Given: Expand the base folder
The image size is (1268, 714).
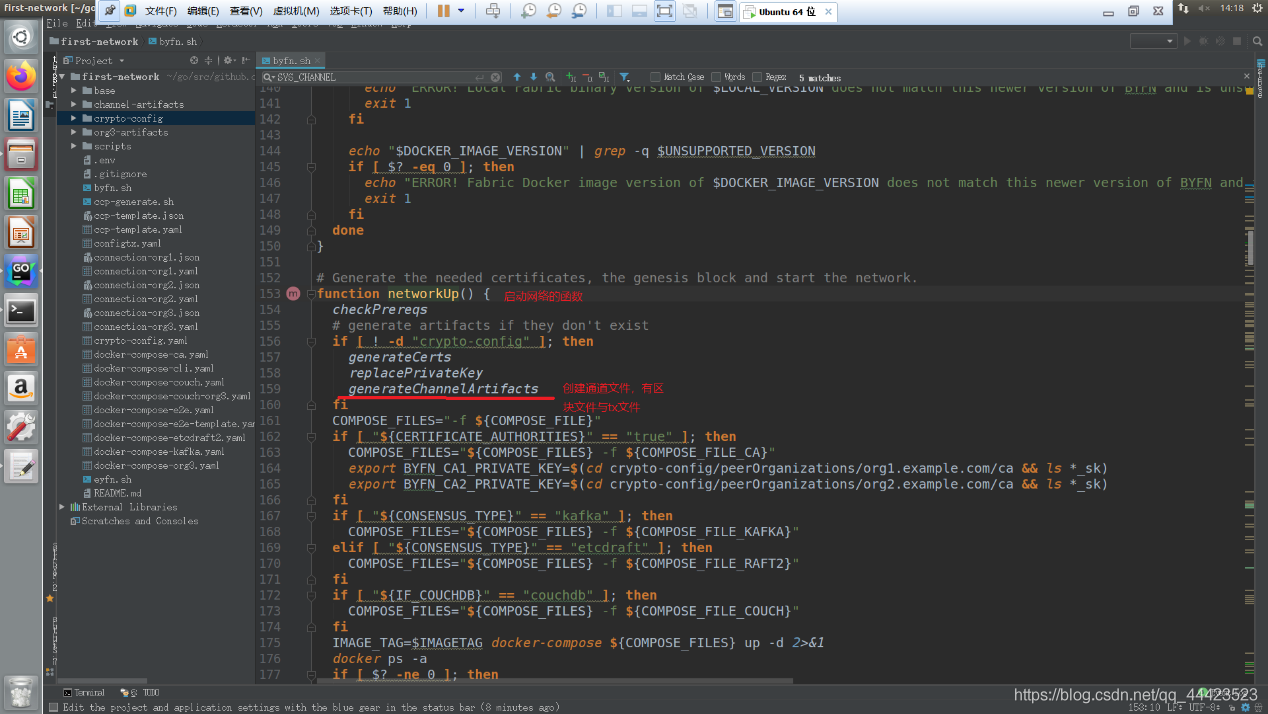Looking at the screenshot, I should (x=74, y=90).
